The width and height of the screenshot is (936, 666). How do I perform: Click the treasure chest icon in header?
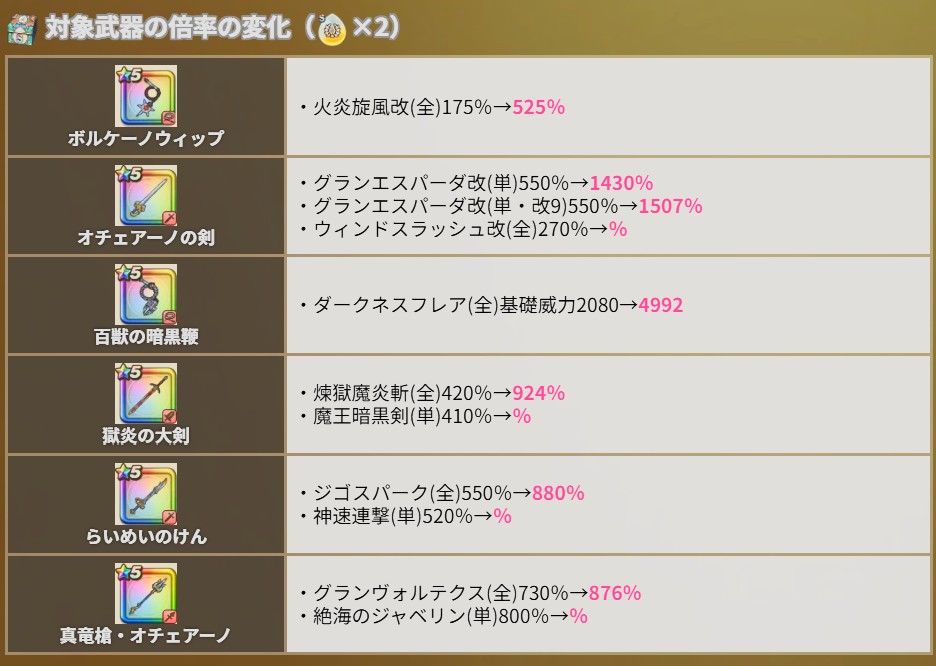click(x=22, y=27)
